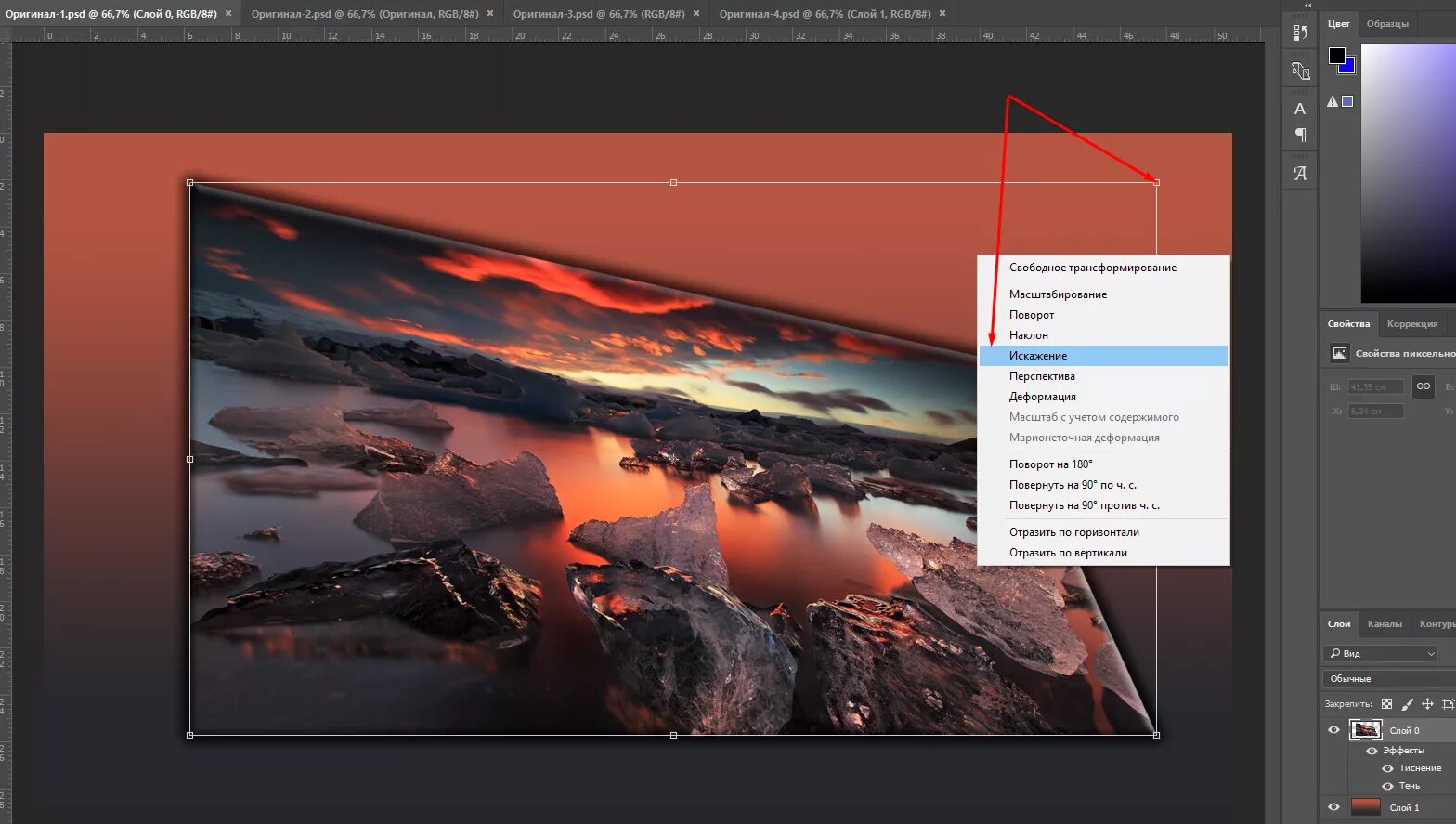Toggle lock position cross-arrows icon
This screenshot has height=824, width=1456.
[1427, 704]
